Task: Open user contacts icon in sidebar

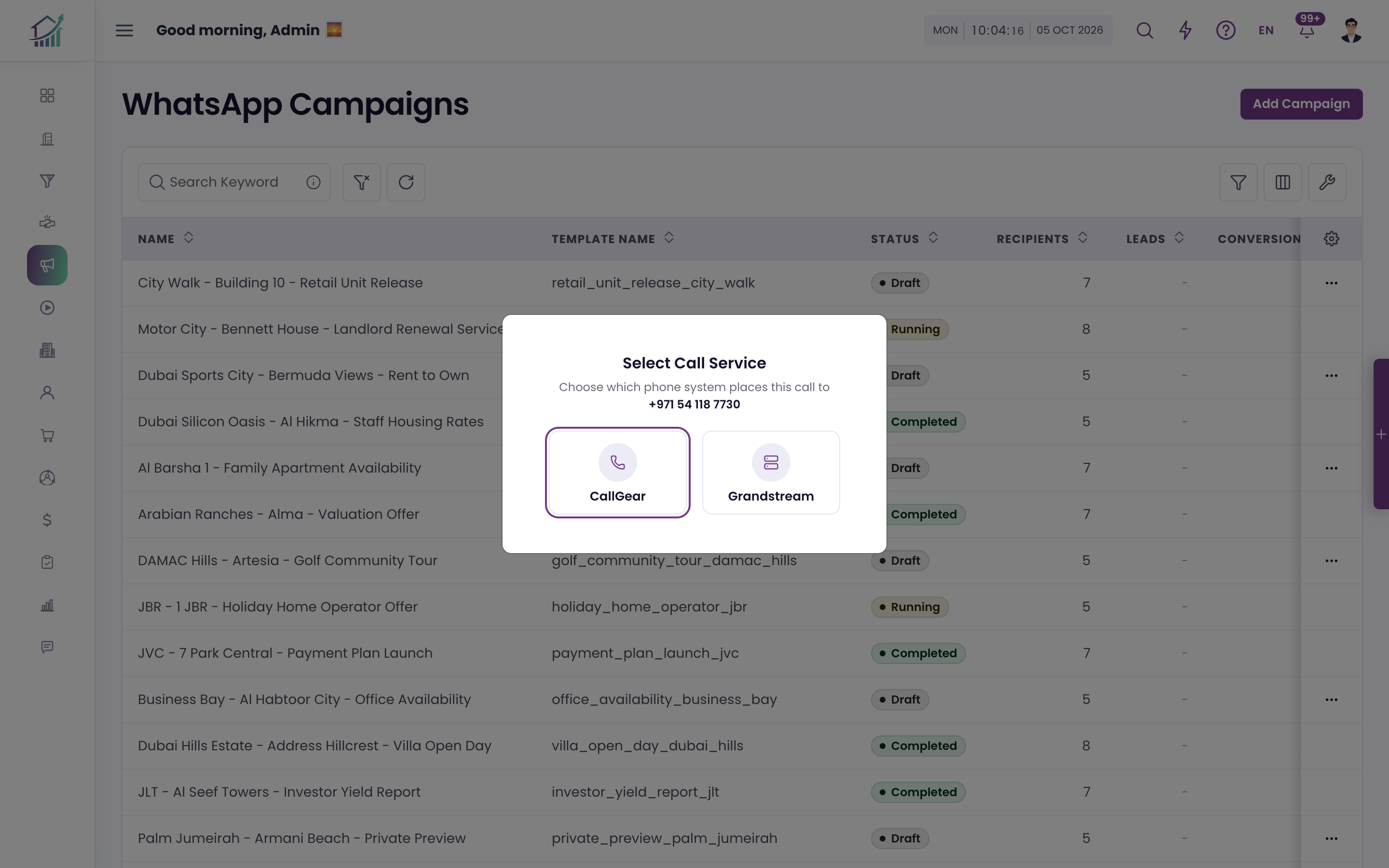Action: point(47,393)
